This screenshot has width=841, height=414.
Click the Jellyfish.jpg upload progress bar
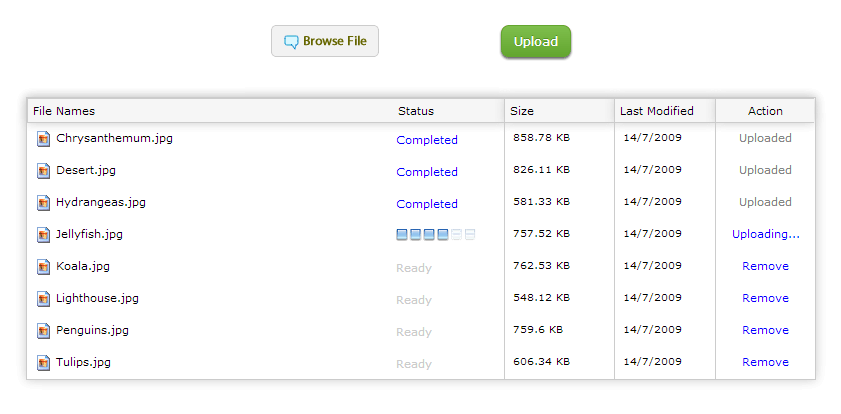436,234
